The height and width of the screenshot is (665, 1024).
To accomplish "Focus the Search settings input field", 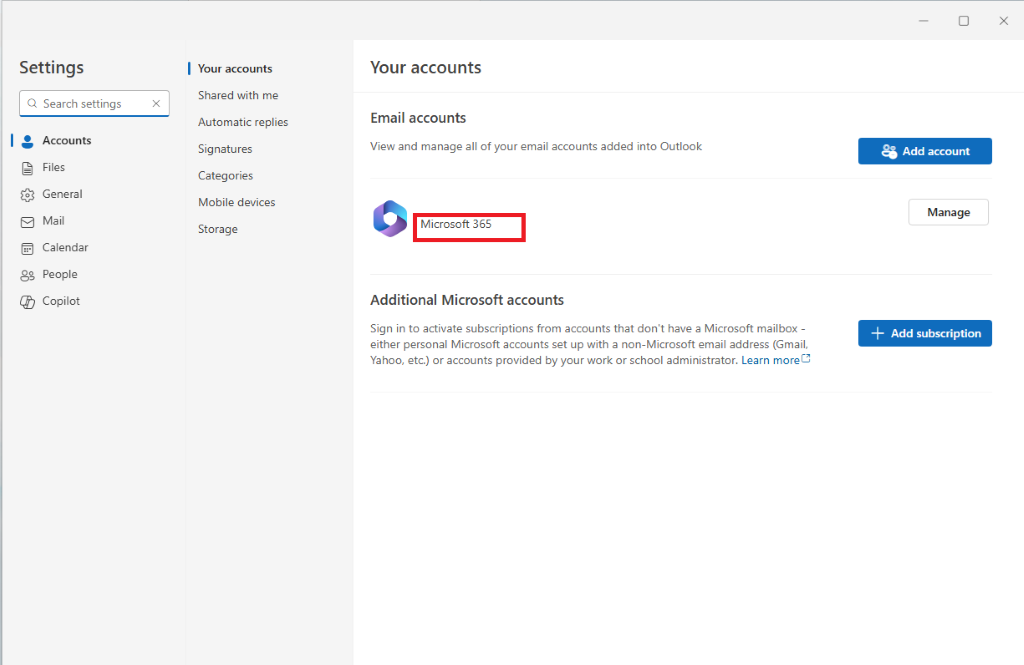I will [94, 103].
